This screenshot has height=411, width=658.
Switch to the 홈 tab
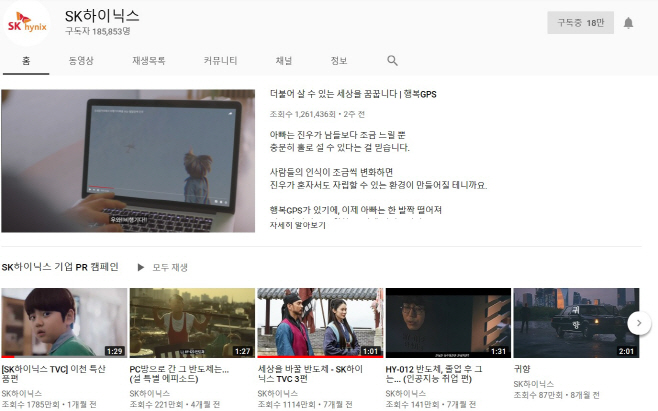[x=26, y=61]
